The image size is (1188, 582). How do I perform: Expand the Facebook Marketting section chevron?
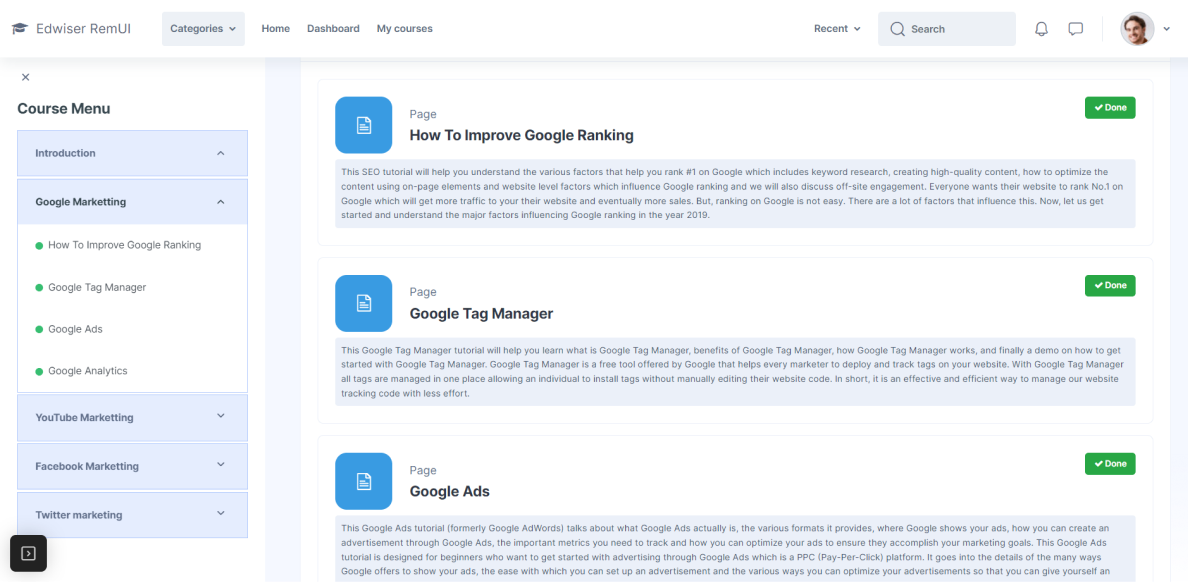click(220, 465)
